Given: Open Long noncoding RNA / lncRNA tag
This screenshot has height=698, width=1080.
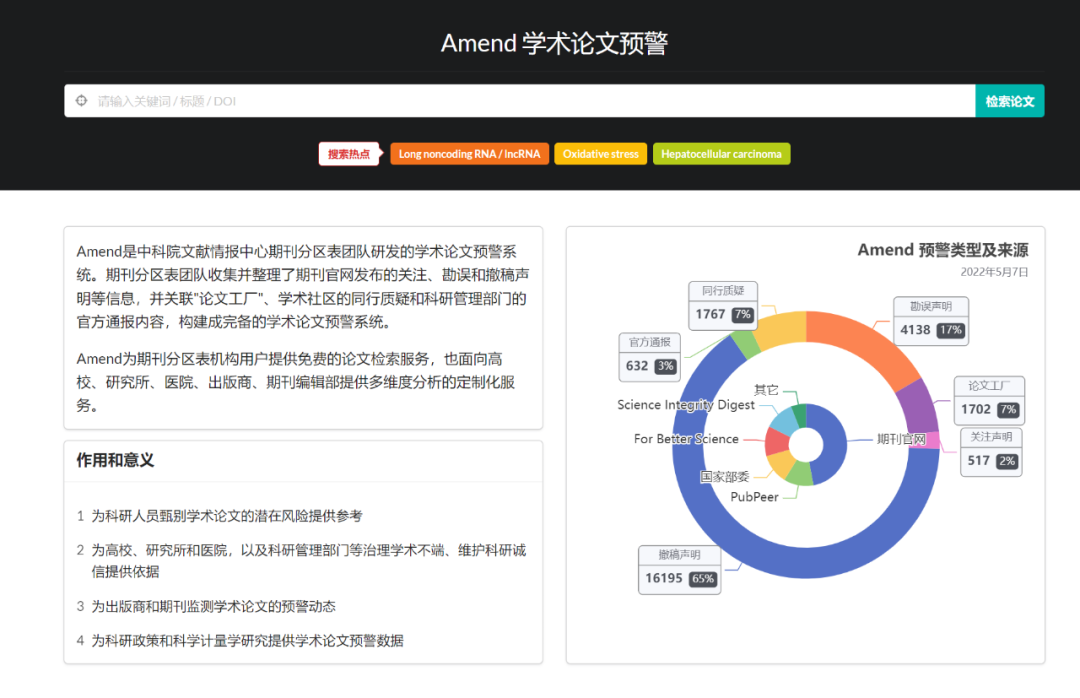Looking at the screenshot, I should click(469, 154).
